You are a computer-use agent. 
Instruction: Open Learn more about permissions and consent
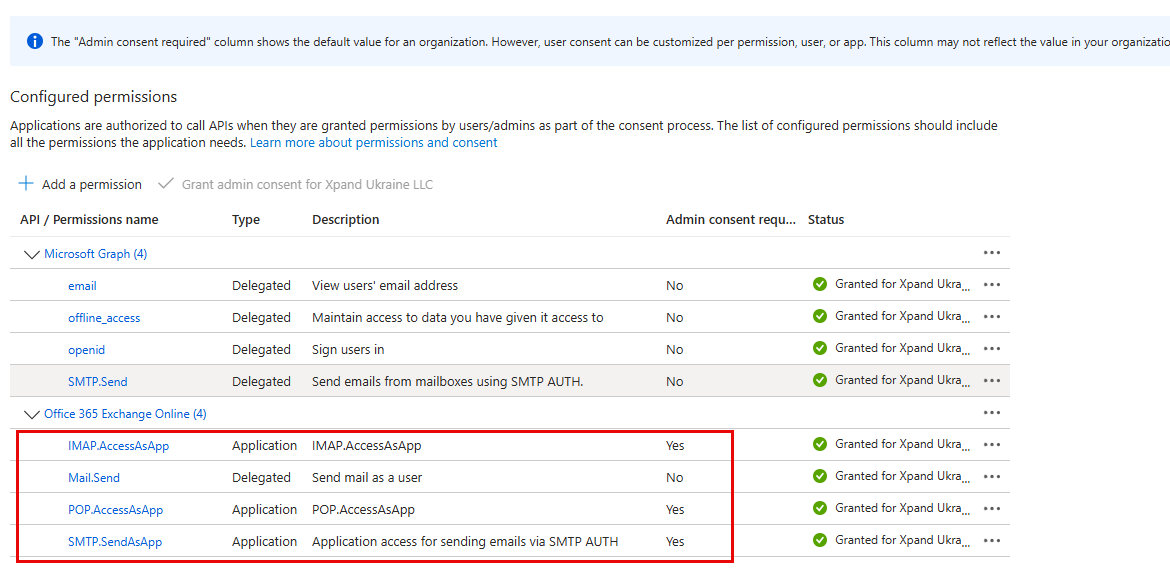click(373, 143)
